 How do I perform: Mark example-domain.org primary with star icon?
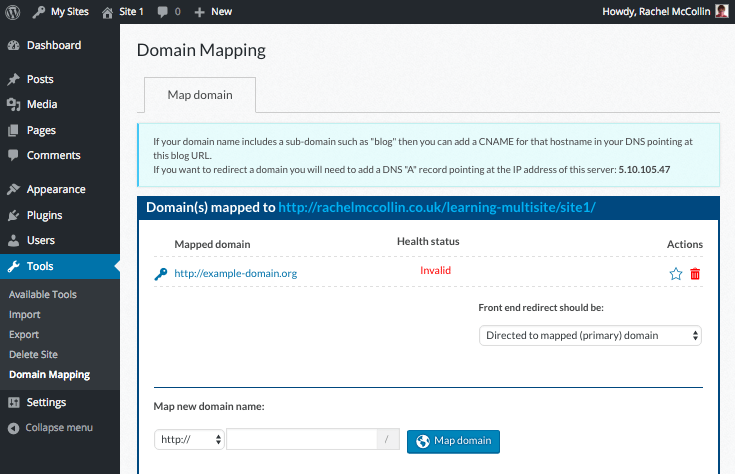[675, 274]
